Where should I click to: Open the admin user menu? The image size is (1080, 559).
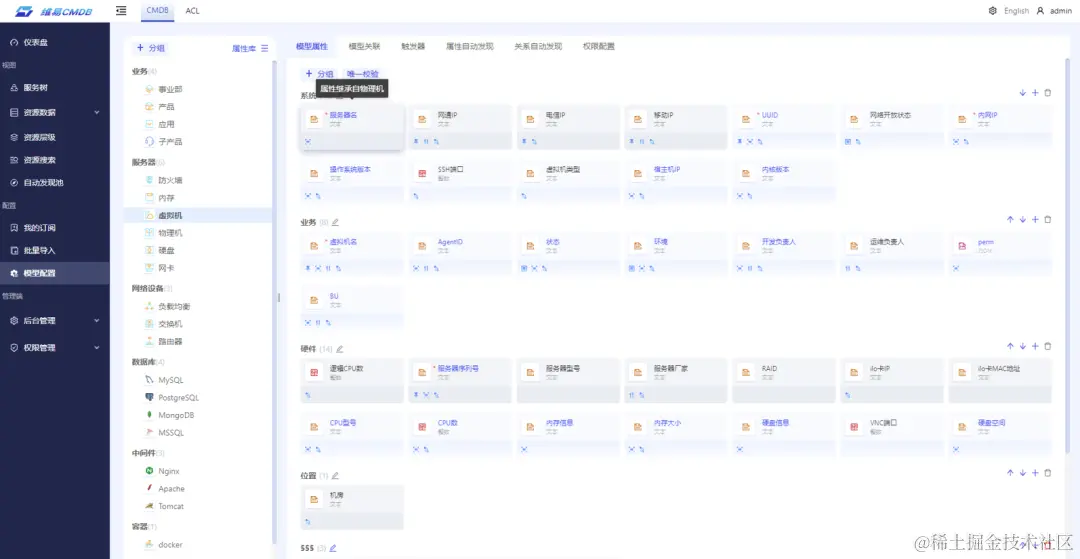[1054, 10]
